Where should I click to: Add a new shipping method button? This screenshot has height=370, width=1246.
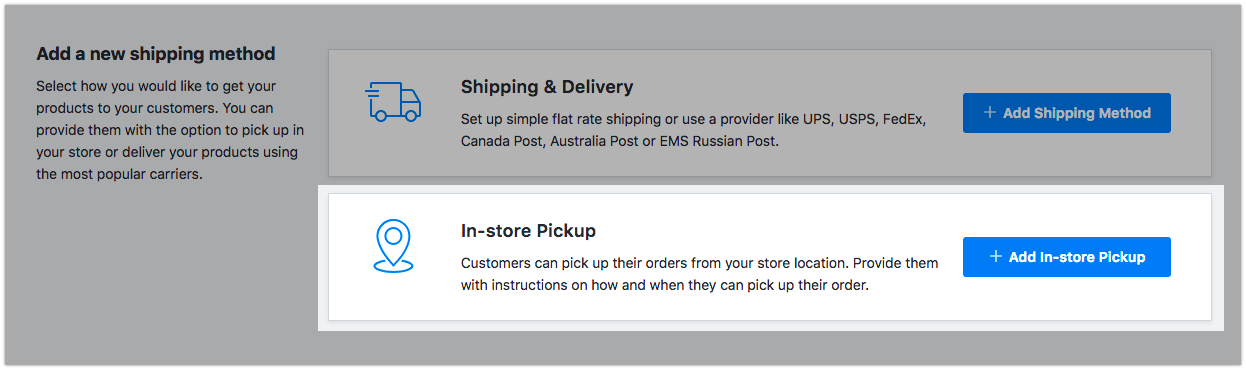[1066, 113]
